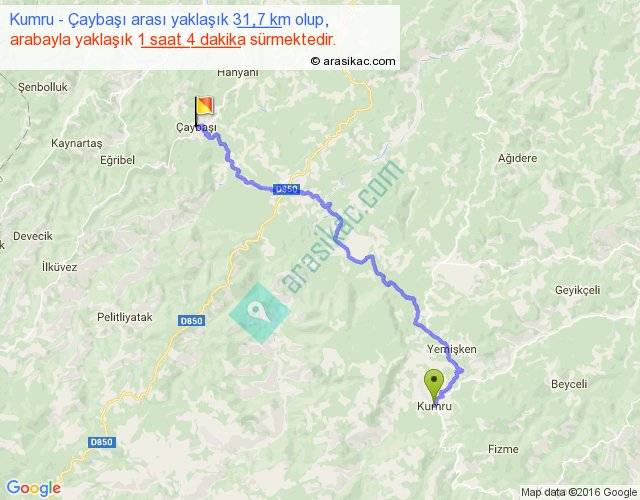Select the Fizme place label

pos(503,449)
